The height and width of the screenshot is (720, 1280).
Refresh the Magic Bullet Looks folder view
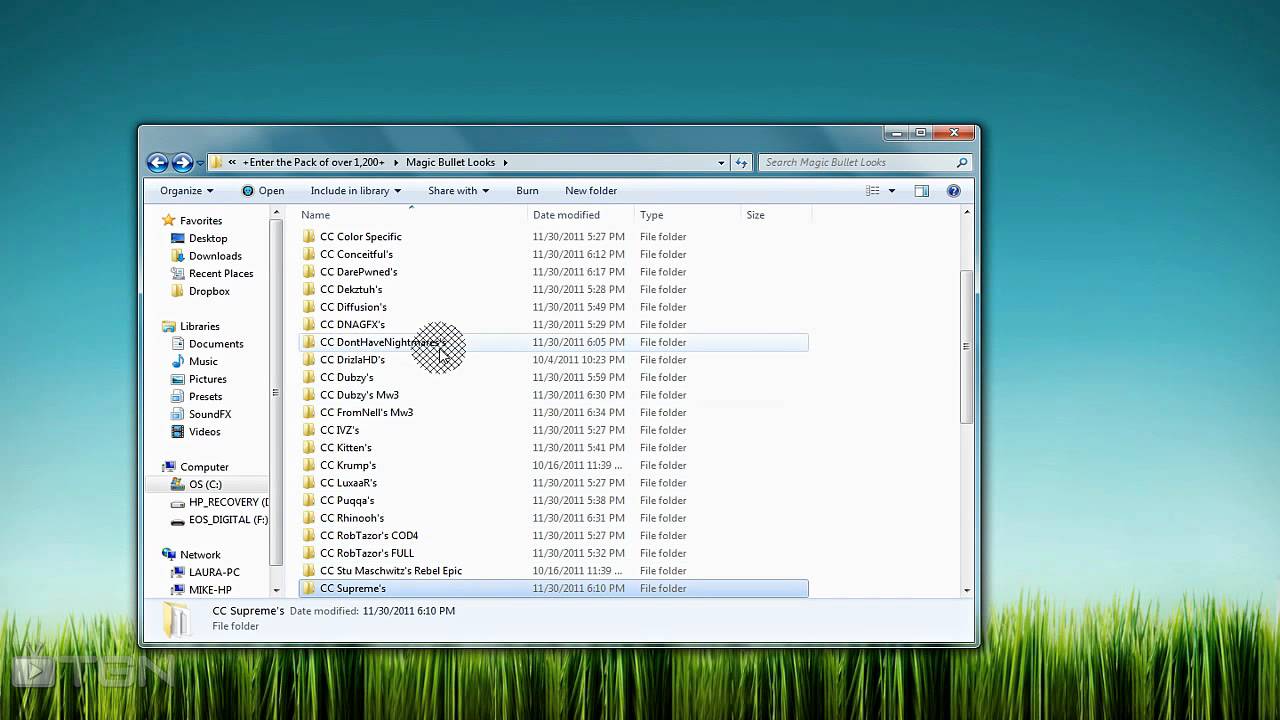coord(741,162)
